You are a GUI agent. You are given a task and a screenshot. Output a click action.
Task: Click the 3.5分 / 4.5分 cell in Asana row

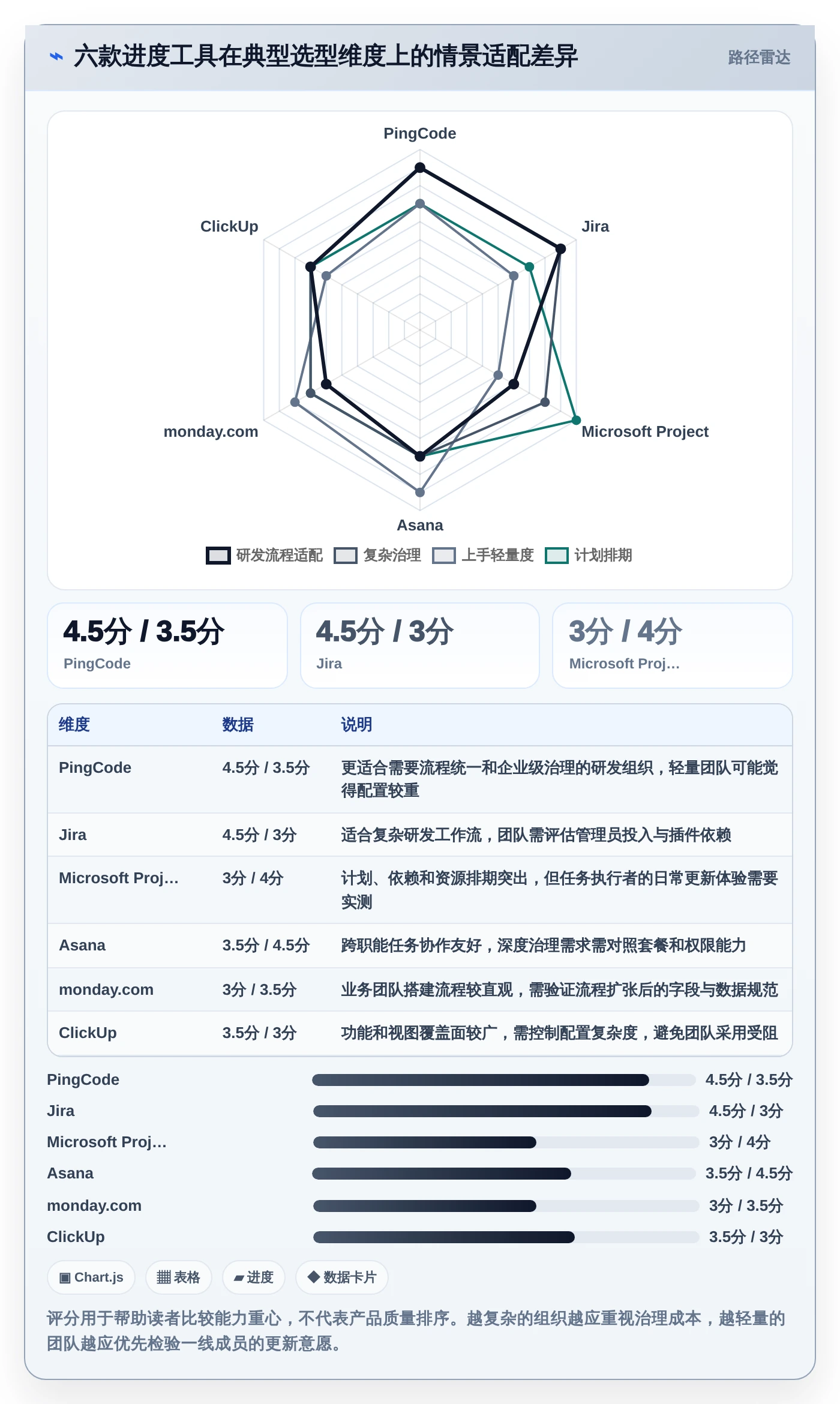(x=266, y=946)
